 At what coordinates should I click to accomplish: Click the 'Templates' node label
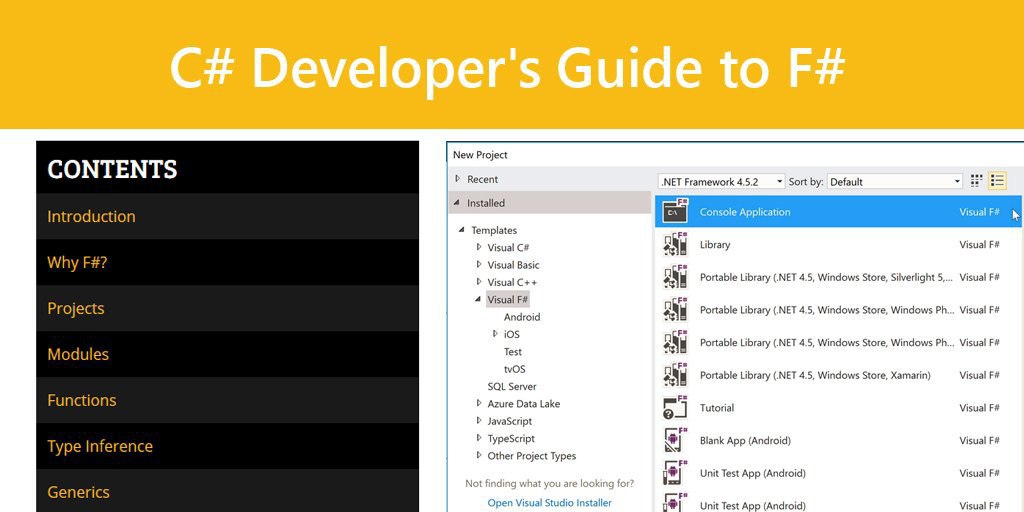(x=494, y=231)
